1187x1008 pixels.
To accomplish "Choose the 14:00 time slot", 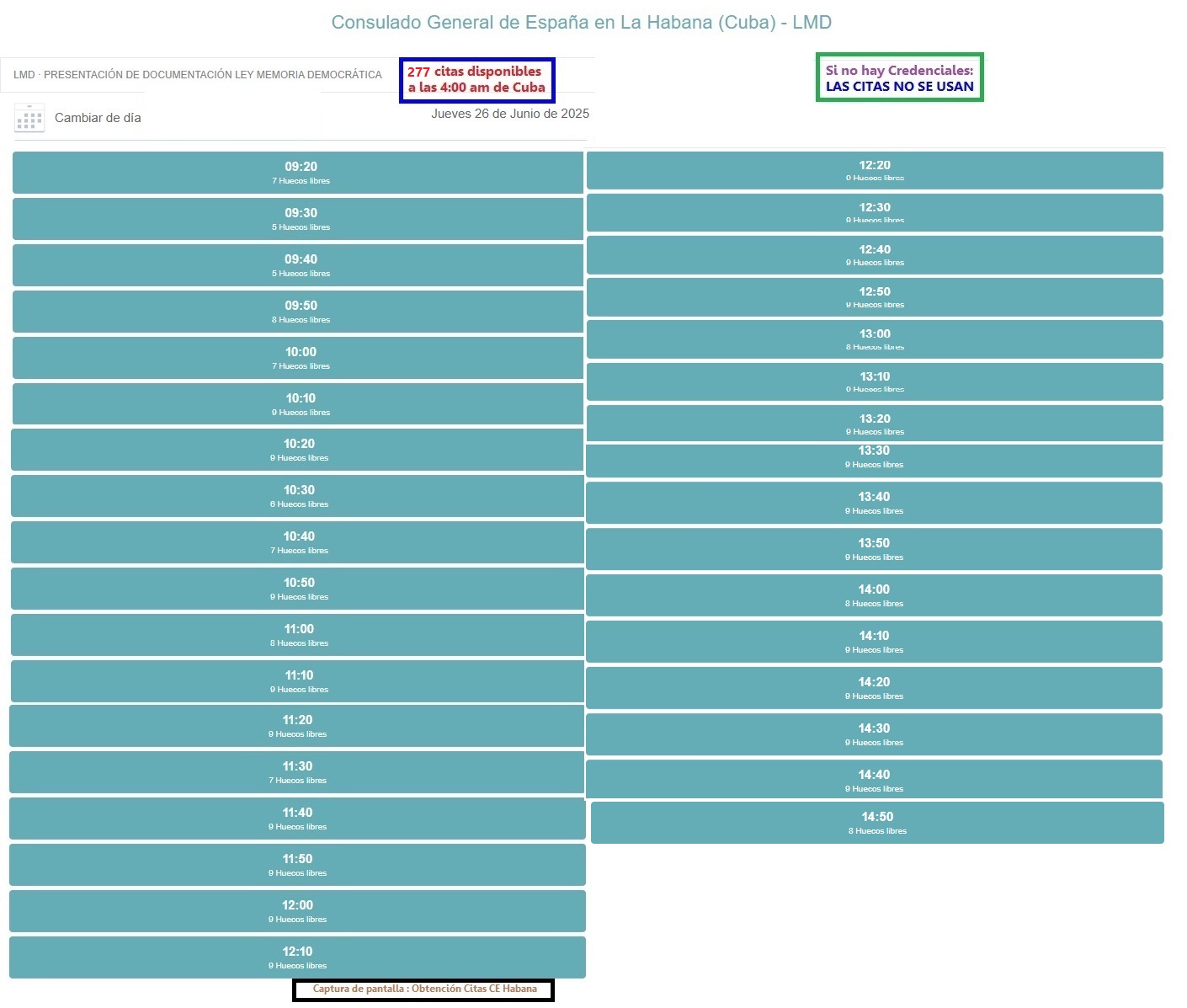I will (x=874, y=595).
